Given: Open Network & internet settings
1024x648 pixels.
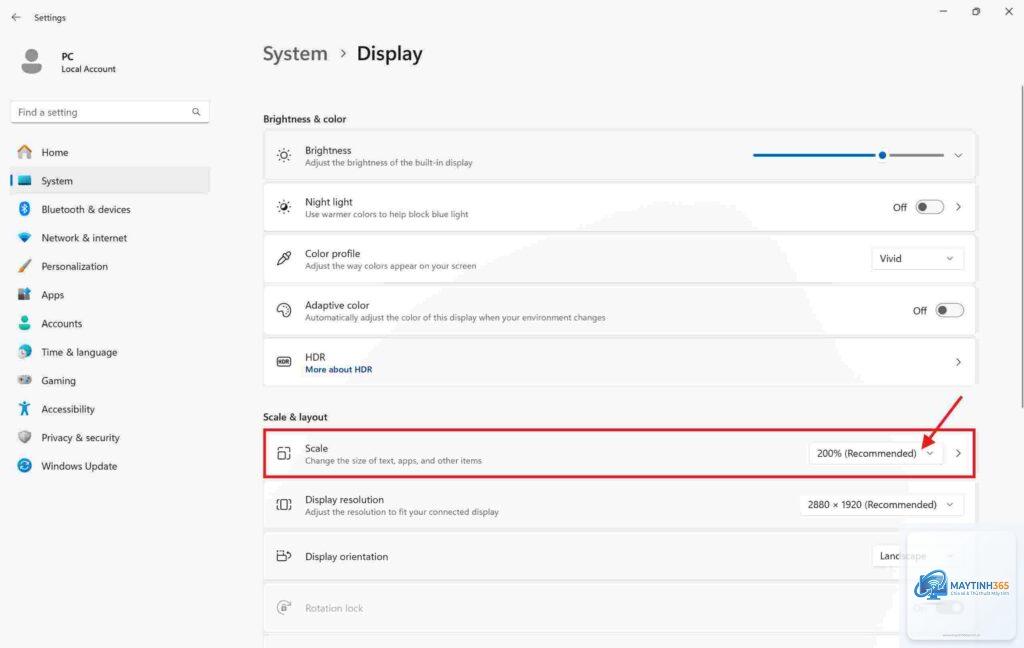Looking at the screenshot, I should tap(84, 238).
